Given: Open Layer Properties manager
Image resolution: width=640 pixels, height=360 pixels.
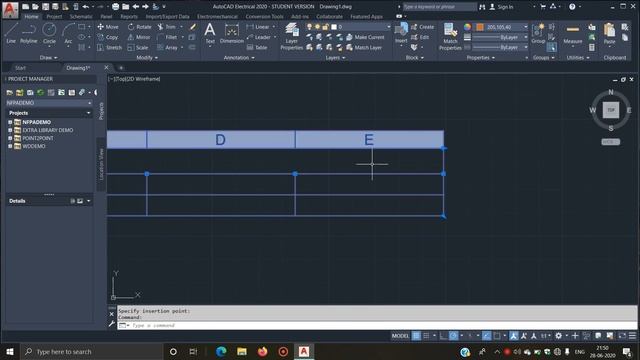Looking at the screenshot, I should click(291, 36).
